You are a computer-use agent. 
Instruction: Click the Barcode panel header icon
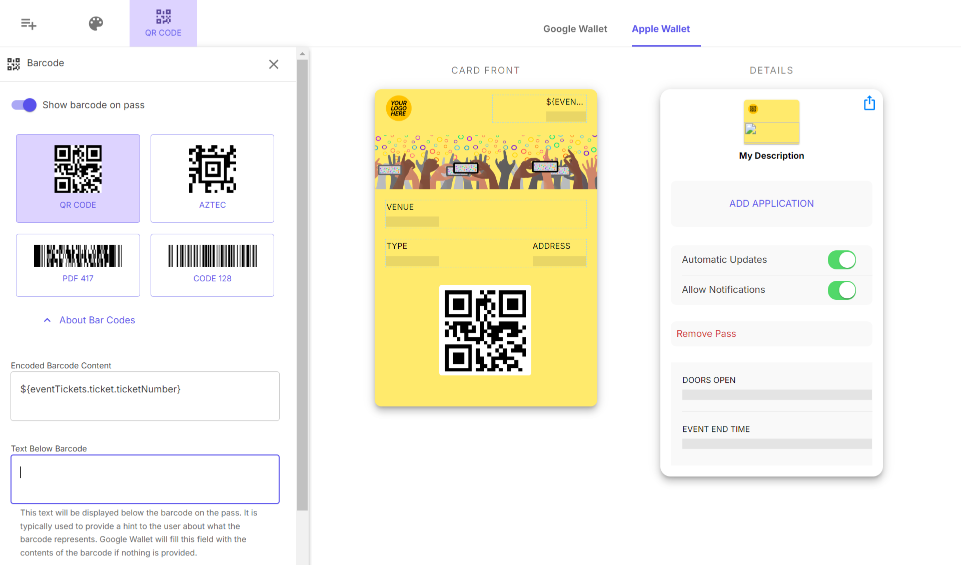point(13,64)
